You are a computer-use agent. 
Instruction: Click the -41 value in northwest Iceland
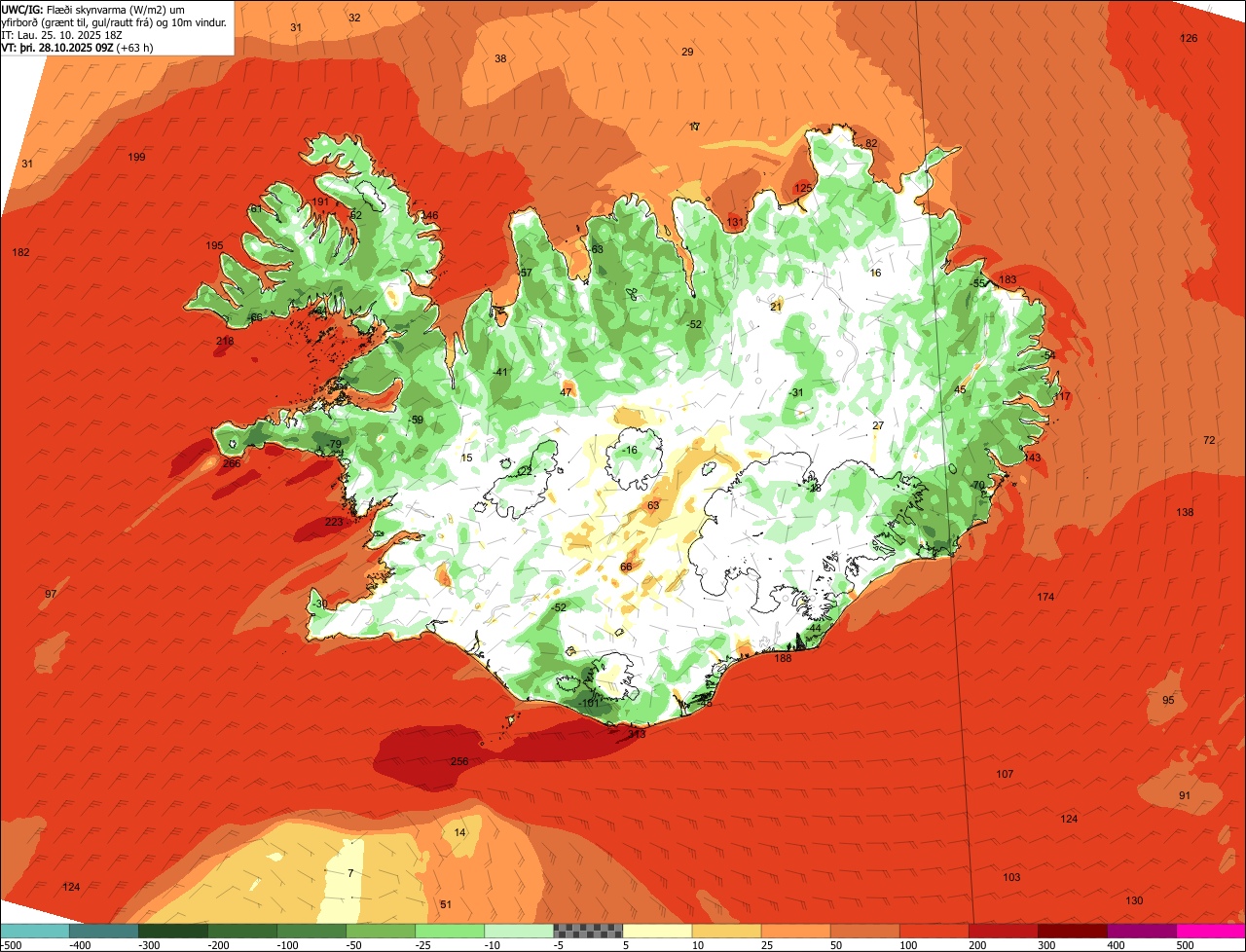[500, 372]
